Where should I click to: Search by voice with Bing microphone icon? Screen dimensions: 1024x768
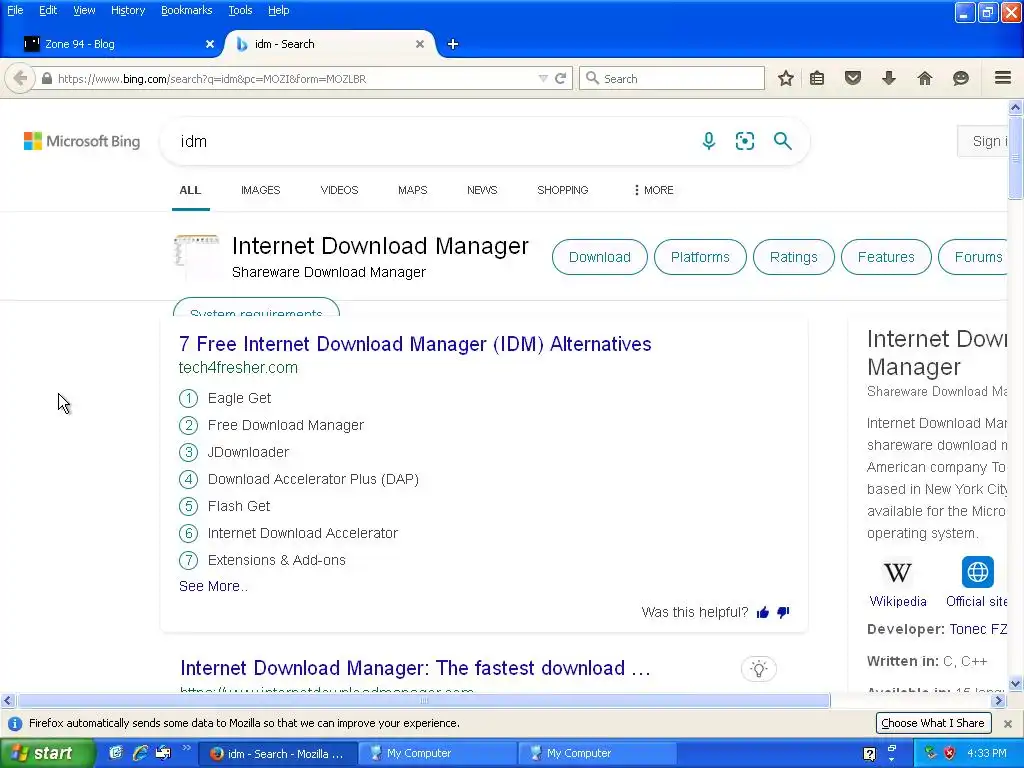coord(709,141)
